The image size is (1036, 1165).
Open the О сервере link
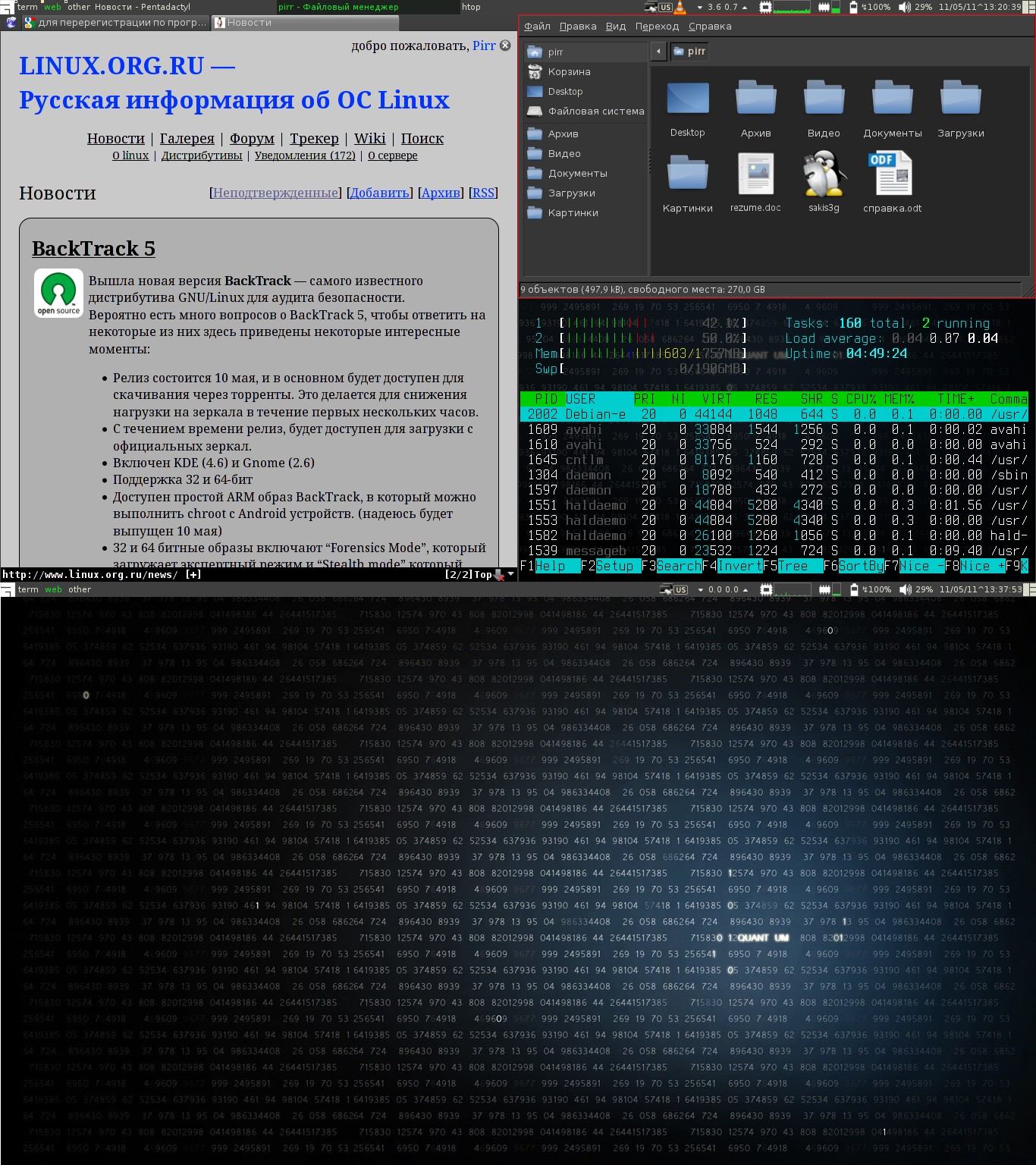pos(393,155)
